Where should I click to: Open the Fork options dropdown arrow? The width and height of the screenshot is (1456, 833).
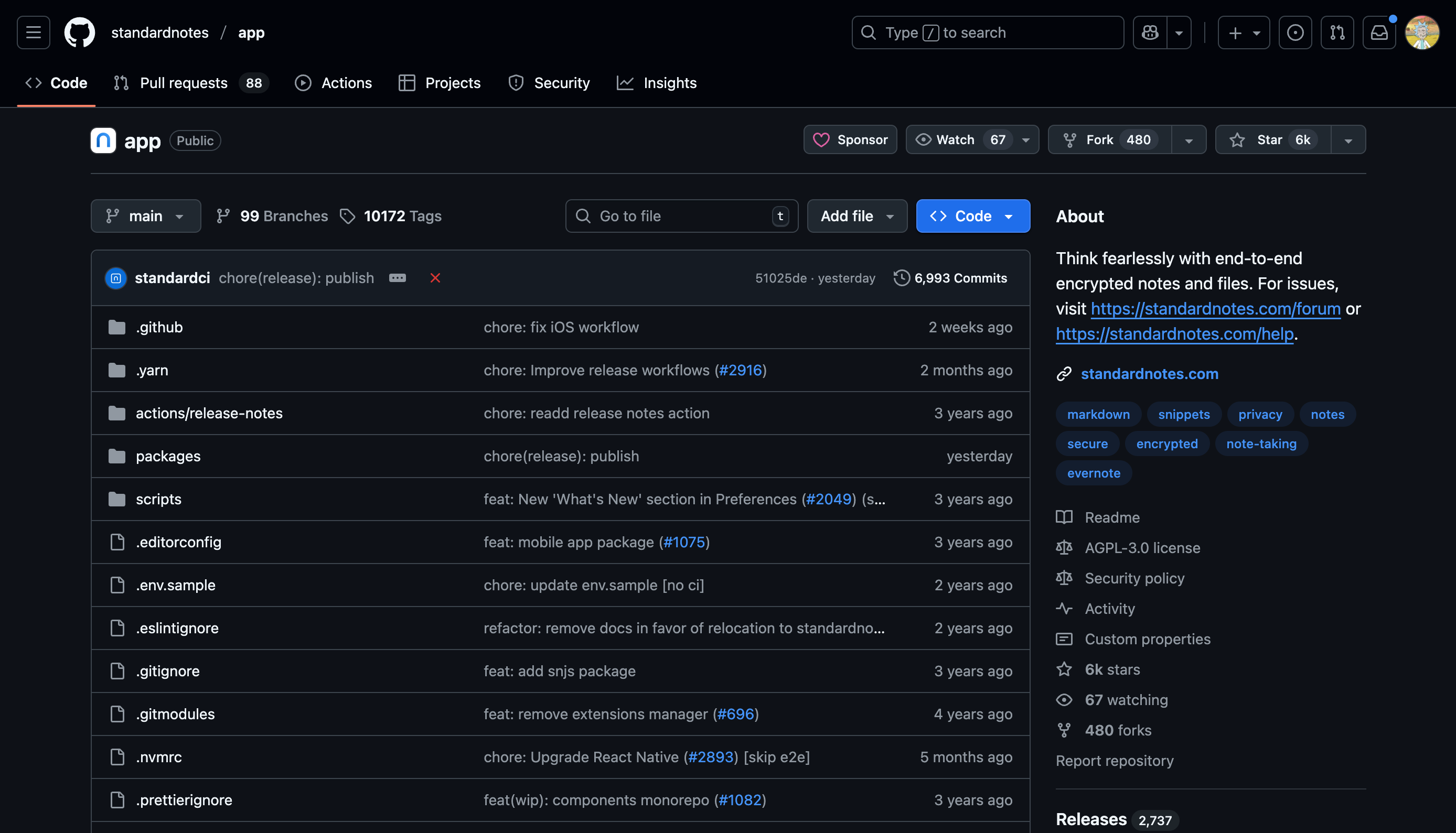pos(1189,140)
